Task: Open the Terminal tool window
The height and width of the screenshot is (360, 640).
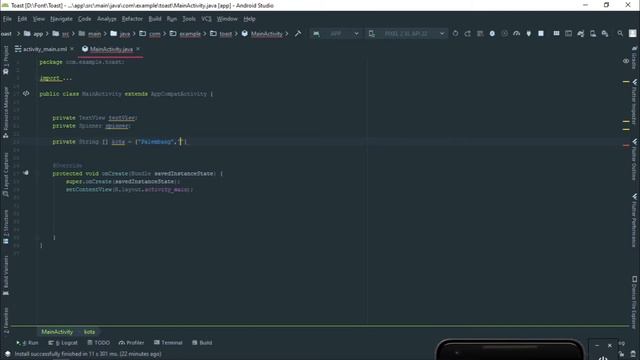Action: click(x=168, y=342)
